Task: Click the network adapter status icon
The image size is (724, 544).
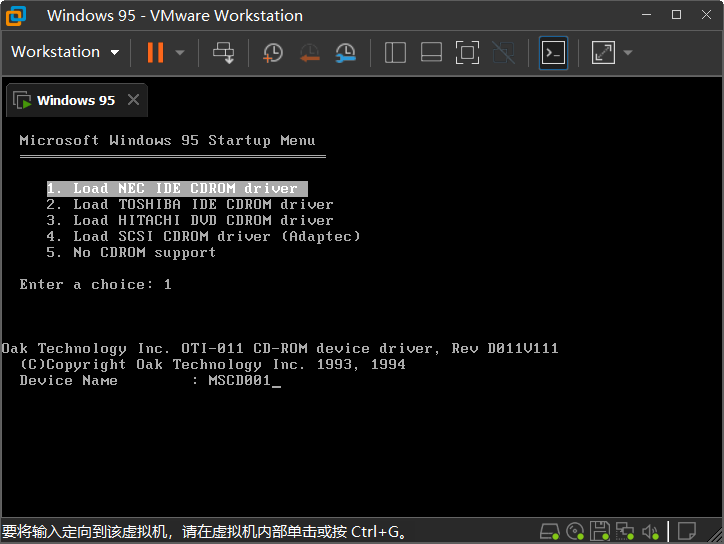Action: (625, 531)
